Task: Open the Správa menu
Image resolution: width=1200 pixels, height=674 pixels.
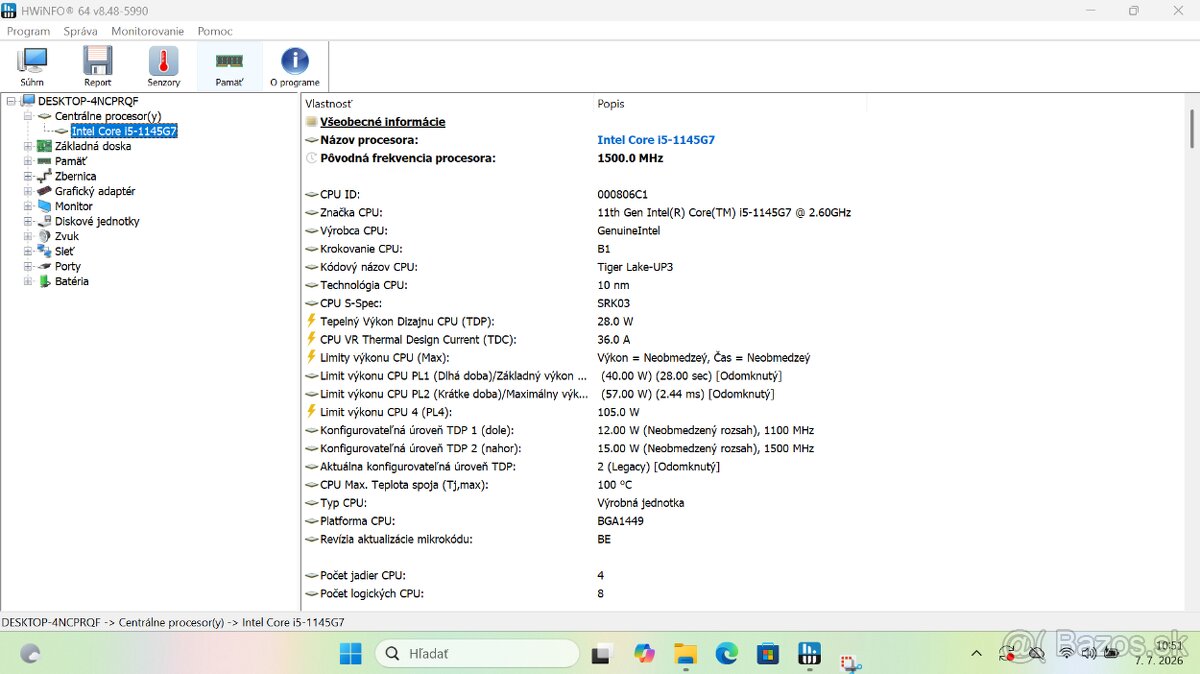Action: pos(80,31)
